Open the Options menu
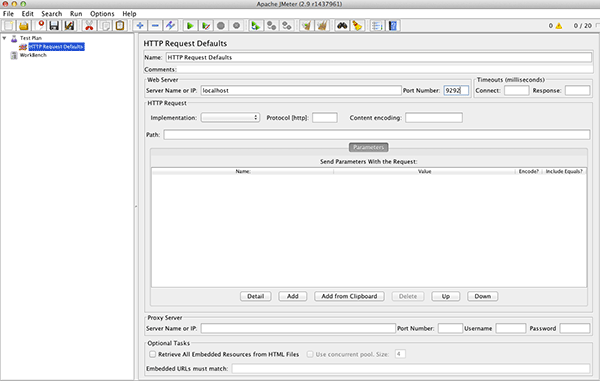Viewport: 600px width, 381px height. coord(102,13)
